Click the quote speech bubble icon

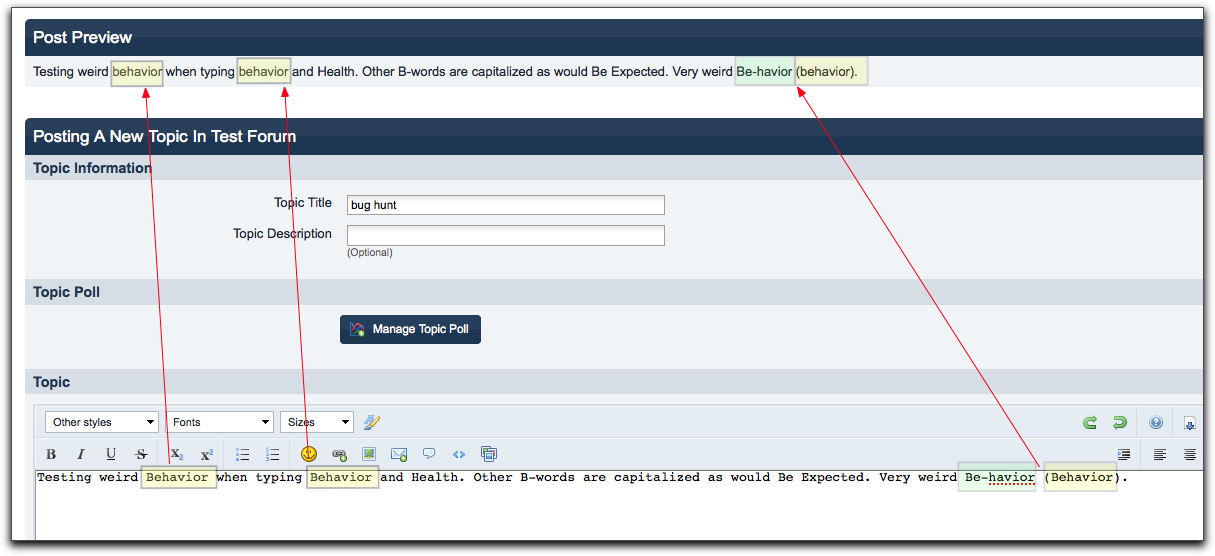click(x=429, y=454)
